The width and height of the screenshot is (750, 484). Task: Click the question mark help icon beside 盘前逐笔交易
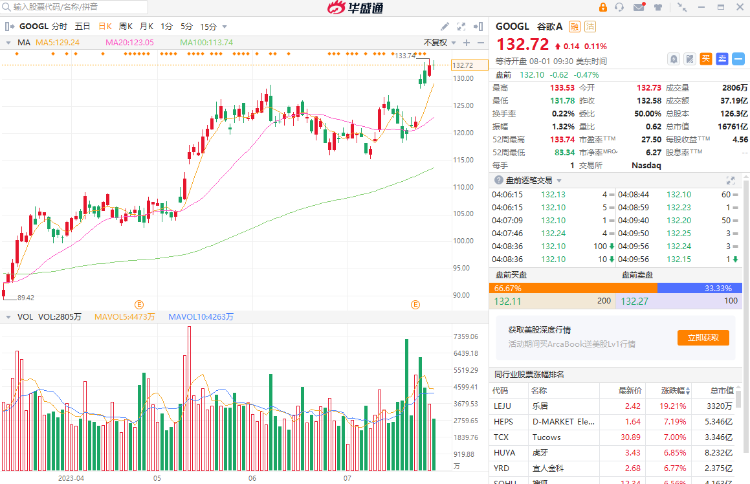tap(498, 180)
